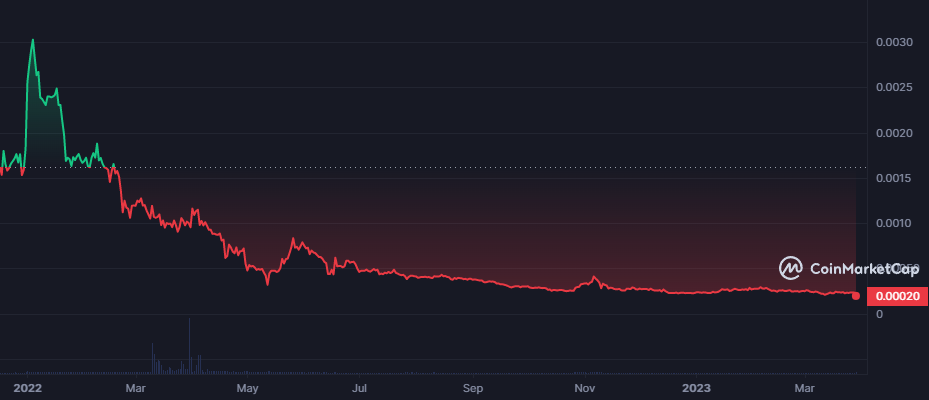Click the CoinMarketCap watermark text
Viewport: 929px width, 400px height.
coord(864,268)
